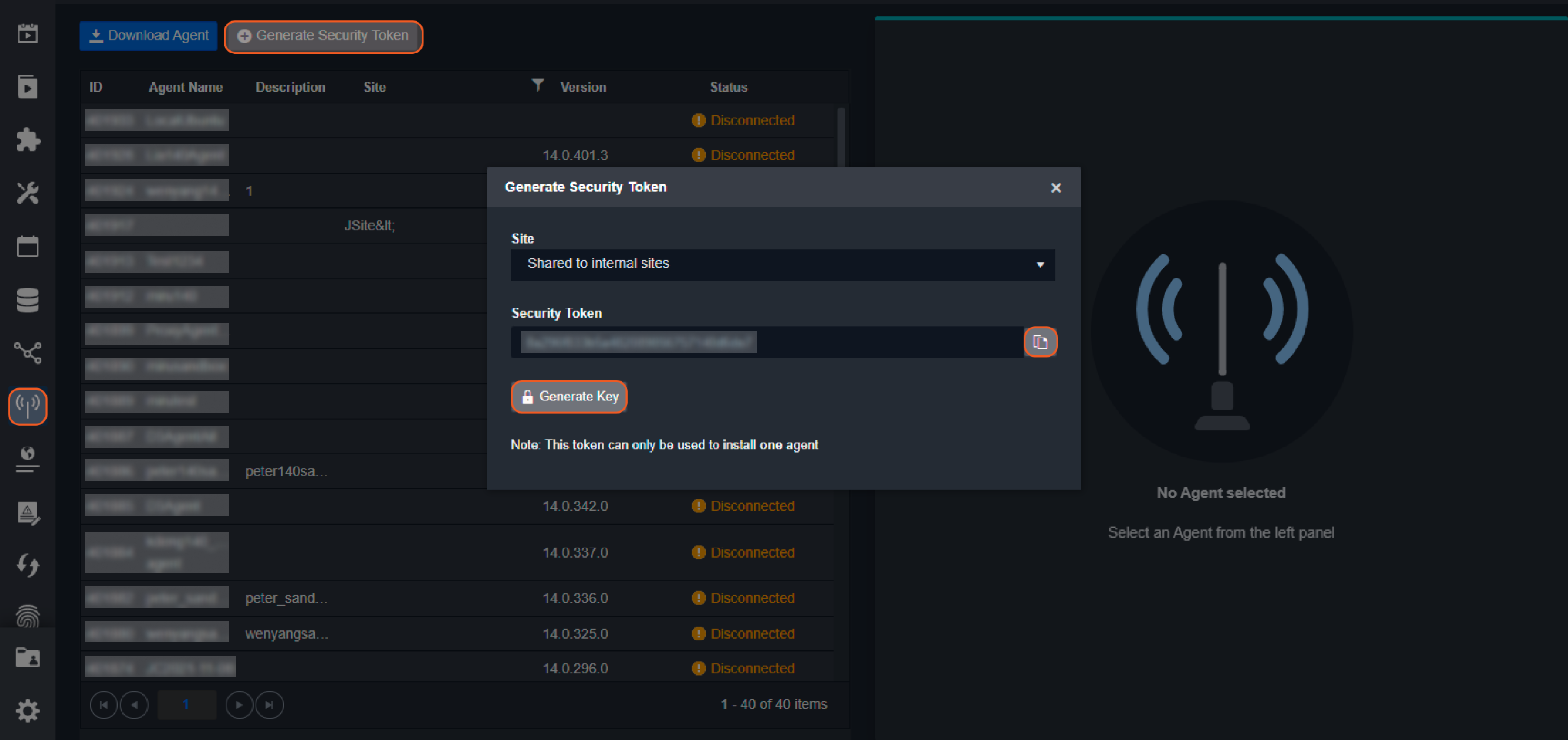The height and width of the screenshot is (740, 1568).
Task: Open the wrench tools sidebar icon
Action: [x=27, y=193]
